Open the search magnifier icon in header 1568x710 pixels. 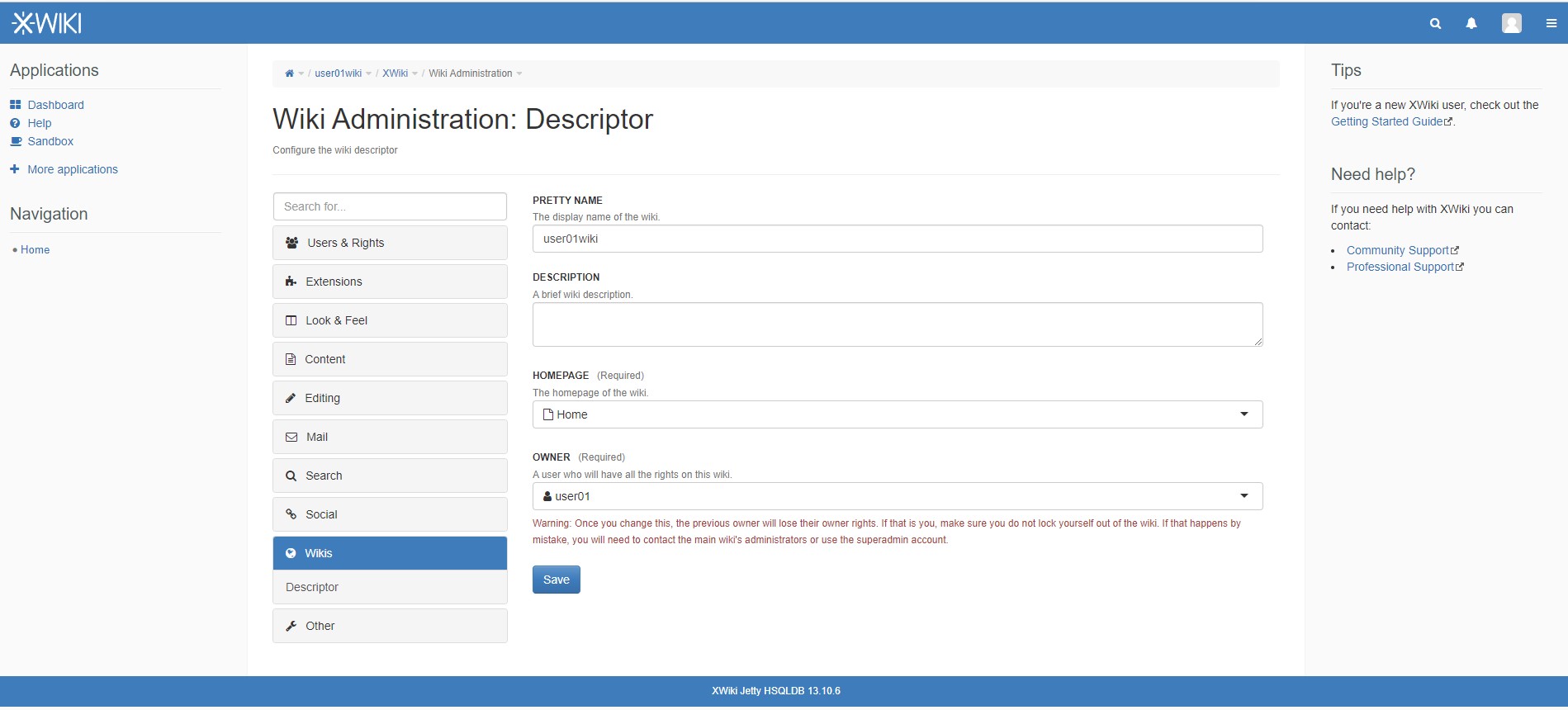point(1435,24)
